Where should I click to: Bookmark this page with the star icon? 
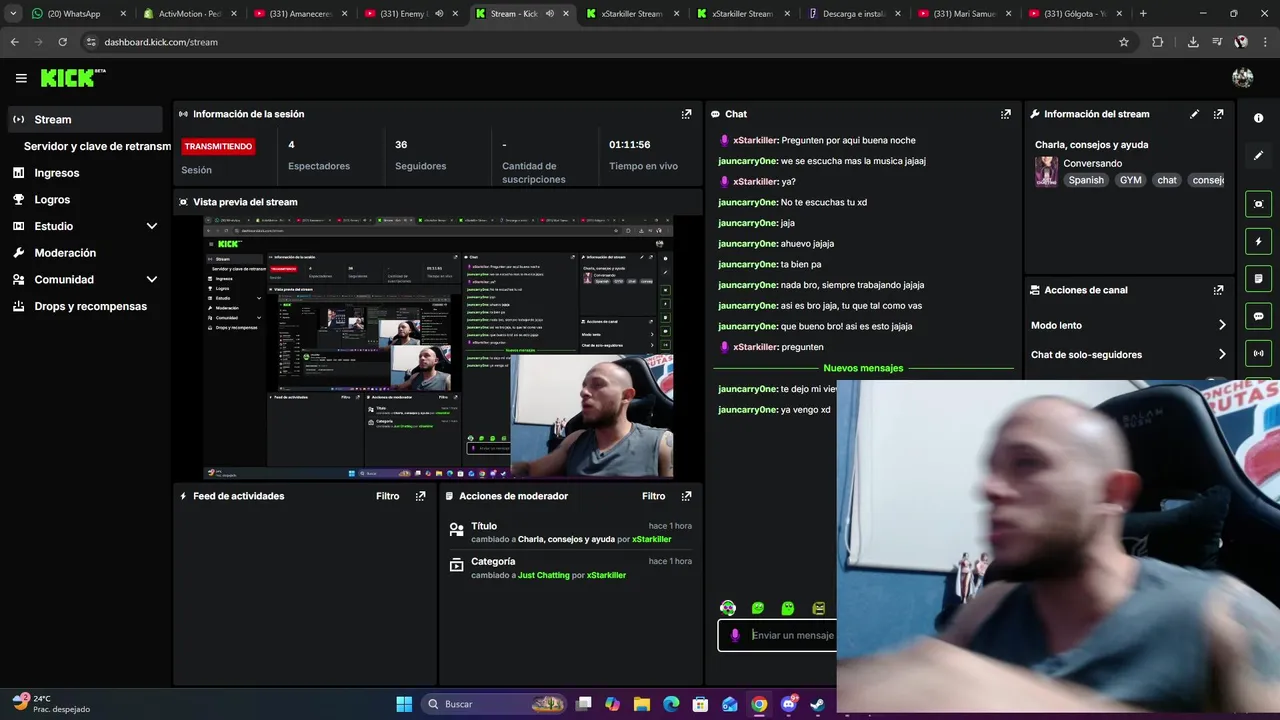pyautogui.click(x=1124, y=42)
